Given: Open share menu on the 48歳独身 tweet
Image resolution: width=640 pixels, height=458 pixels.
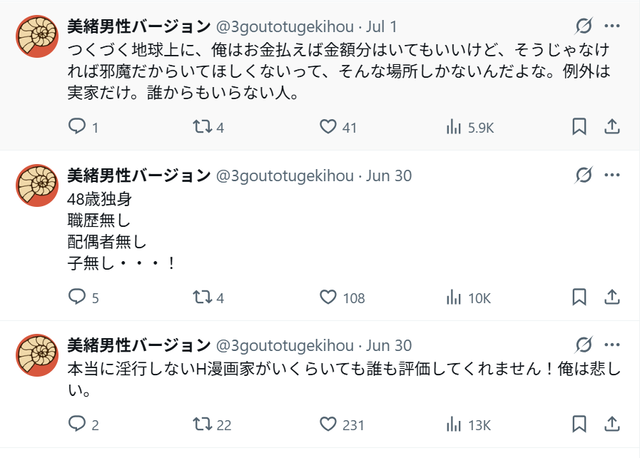Looking at the screenshot, I should pyautogui.click(x=610, y=297).
